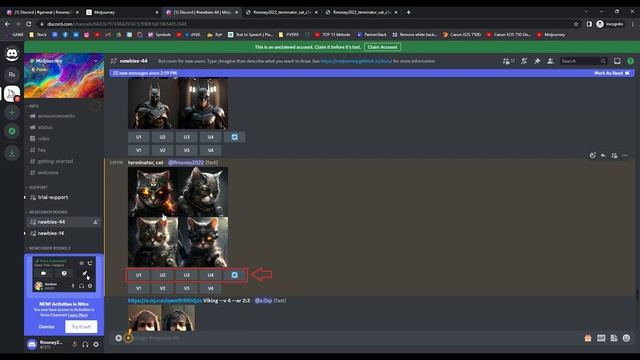Show Pinned Messages pin icon
The image size is (640, 360).
tap(537, 61)
